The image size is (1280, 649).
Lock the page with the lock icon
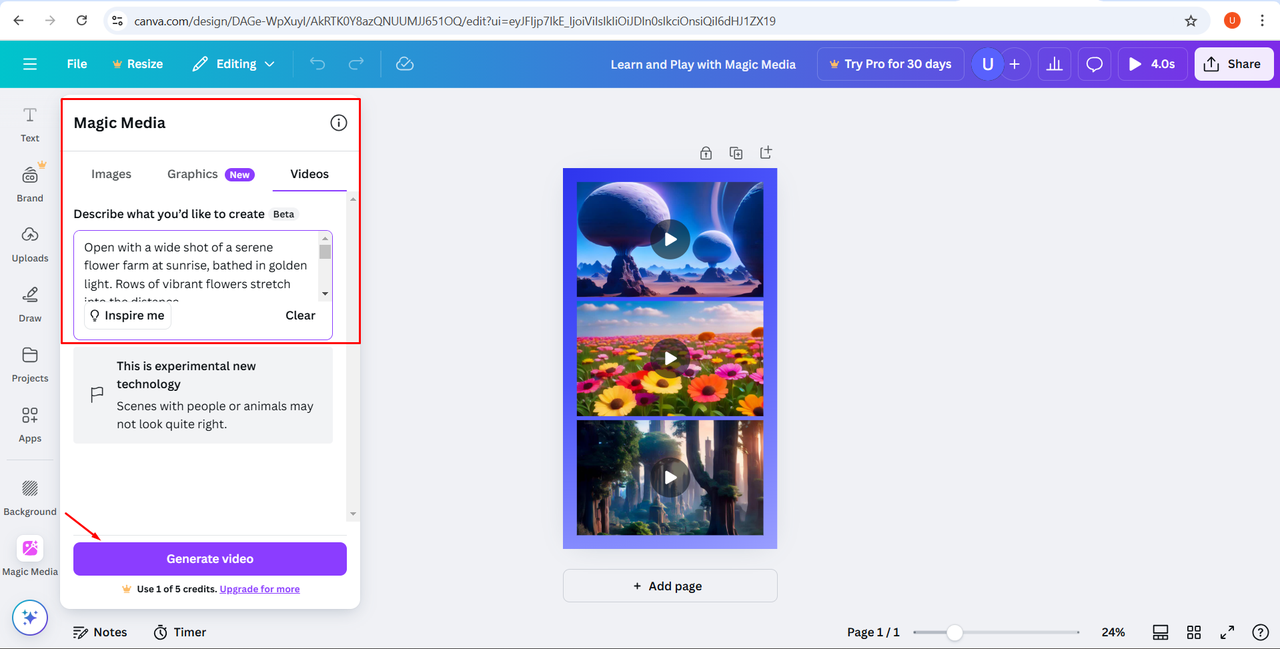coord(706,153)
